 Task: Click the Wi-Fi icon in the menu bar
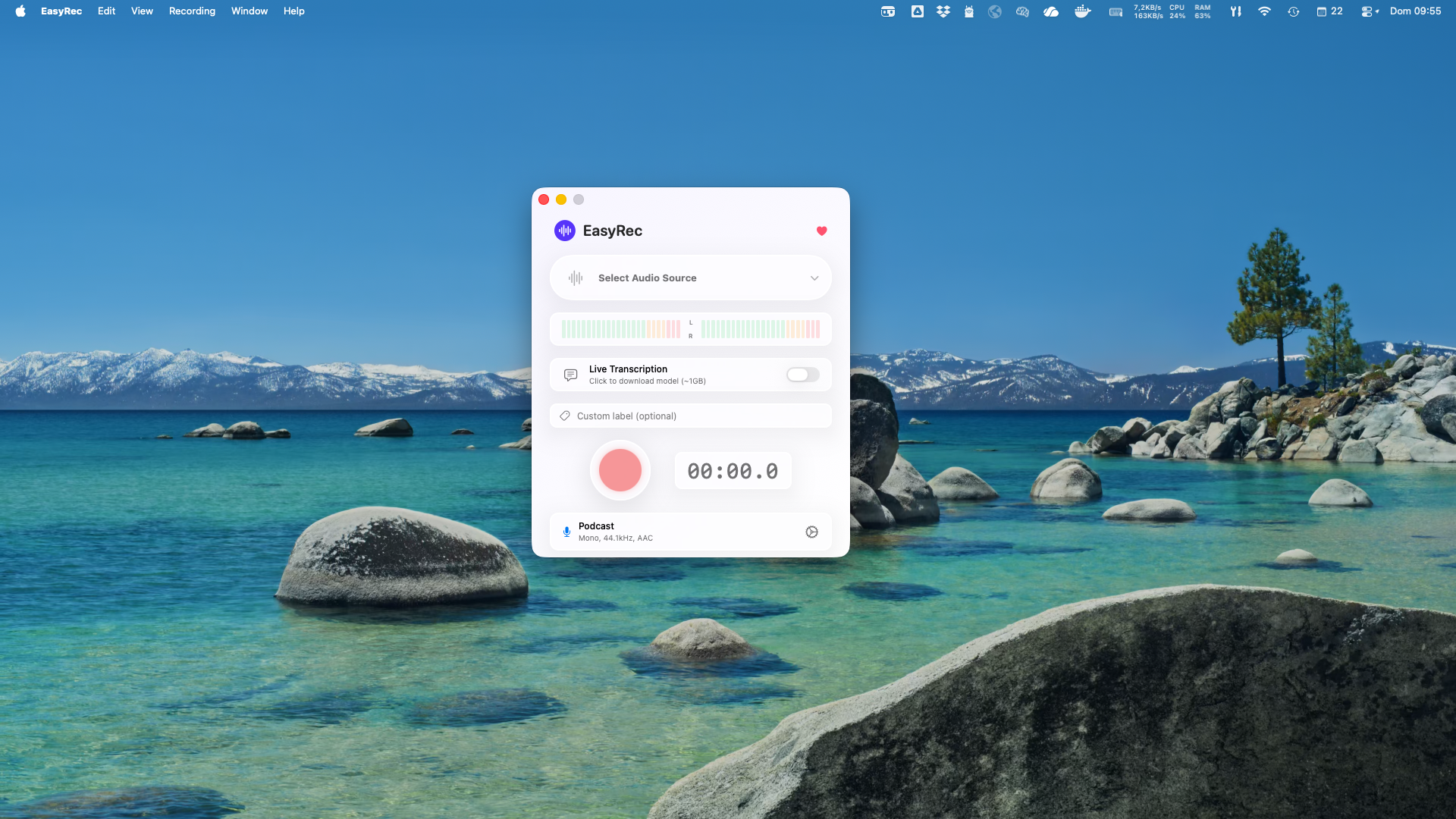pyautogui.click(x=1264, y=11)
